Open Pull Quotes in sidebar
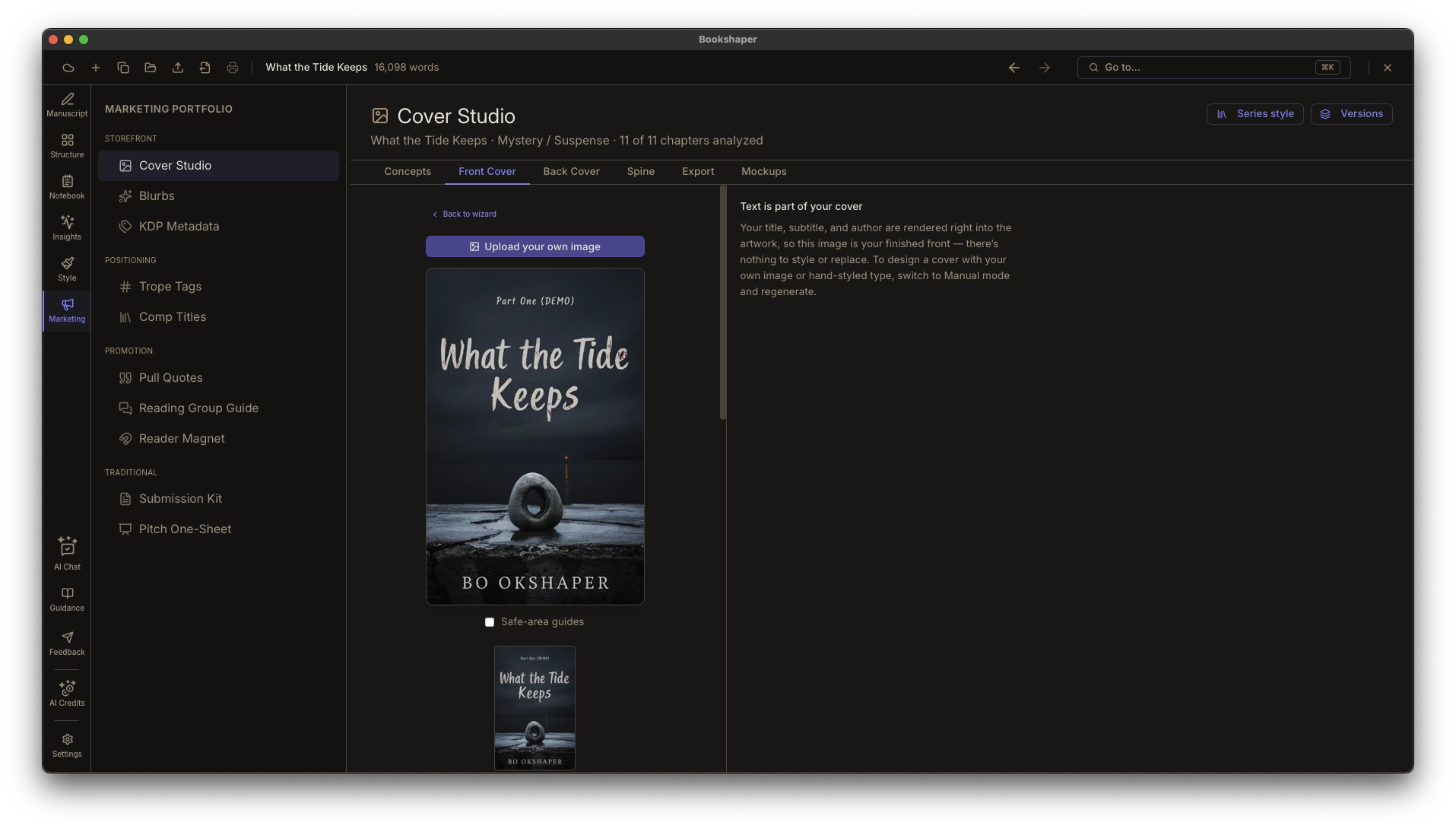This screenshot has height=829, width=1456. [218, 378]
